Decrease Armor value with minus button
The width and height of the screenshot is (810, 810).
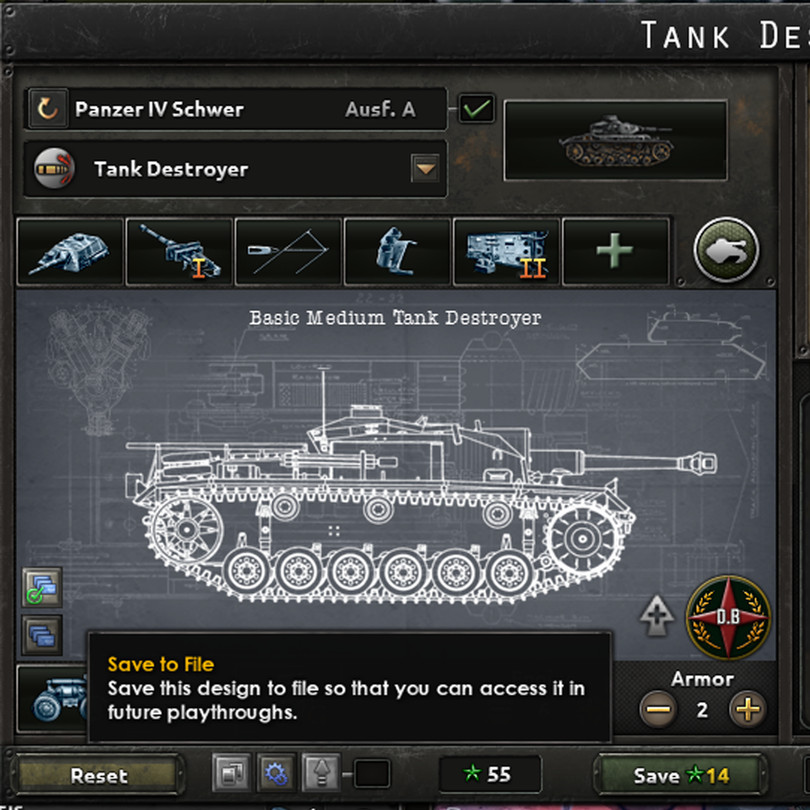click(x=658, y=709)
